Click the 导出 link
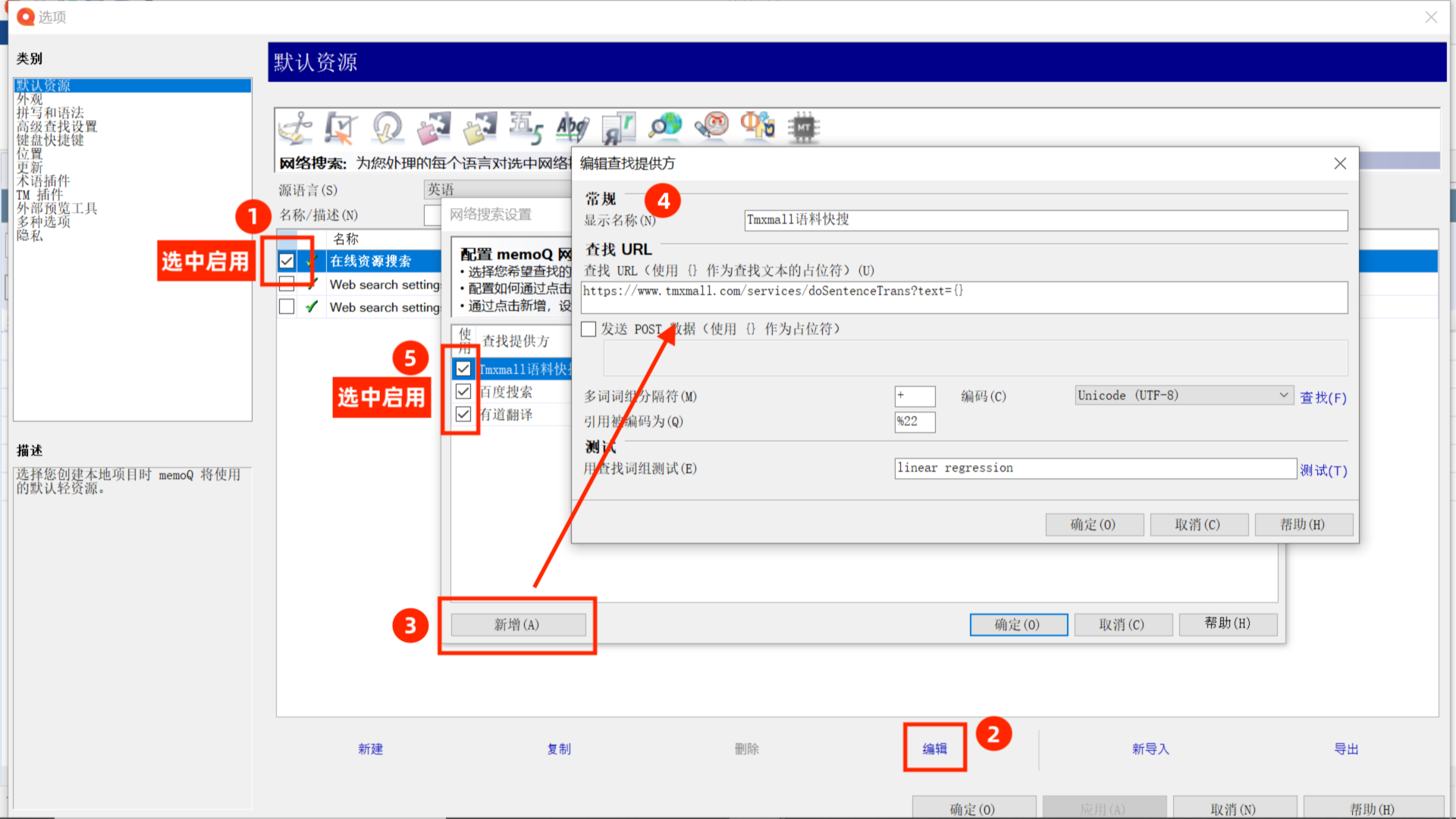The height and width of the screenshot is (819, 1456). [x=1347, y=749]
